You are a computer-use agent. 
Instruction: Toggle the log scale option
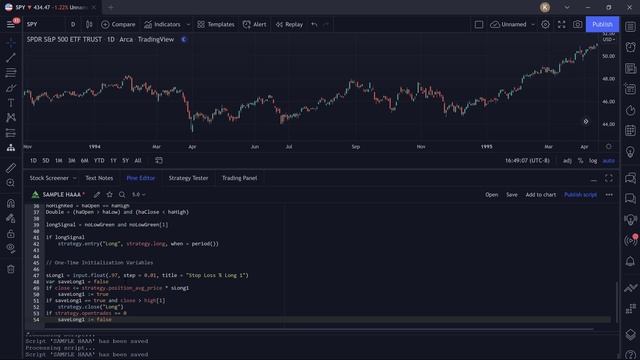pos(593,161)
